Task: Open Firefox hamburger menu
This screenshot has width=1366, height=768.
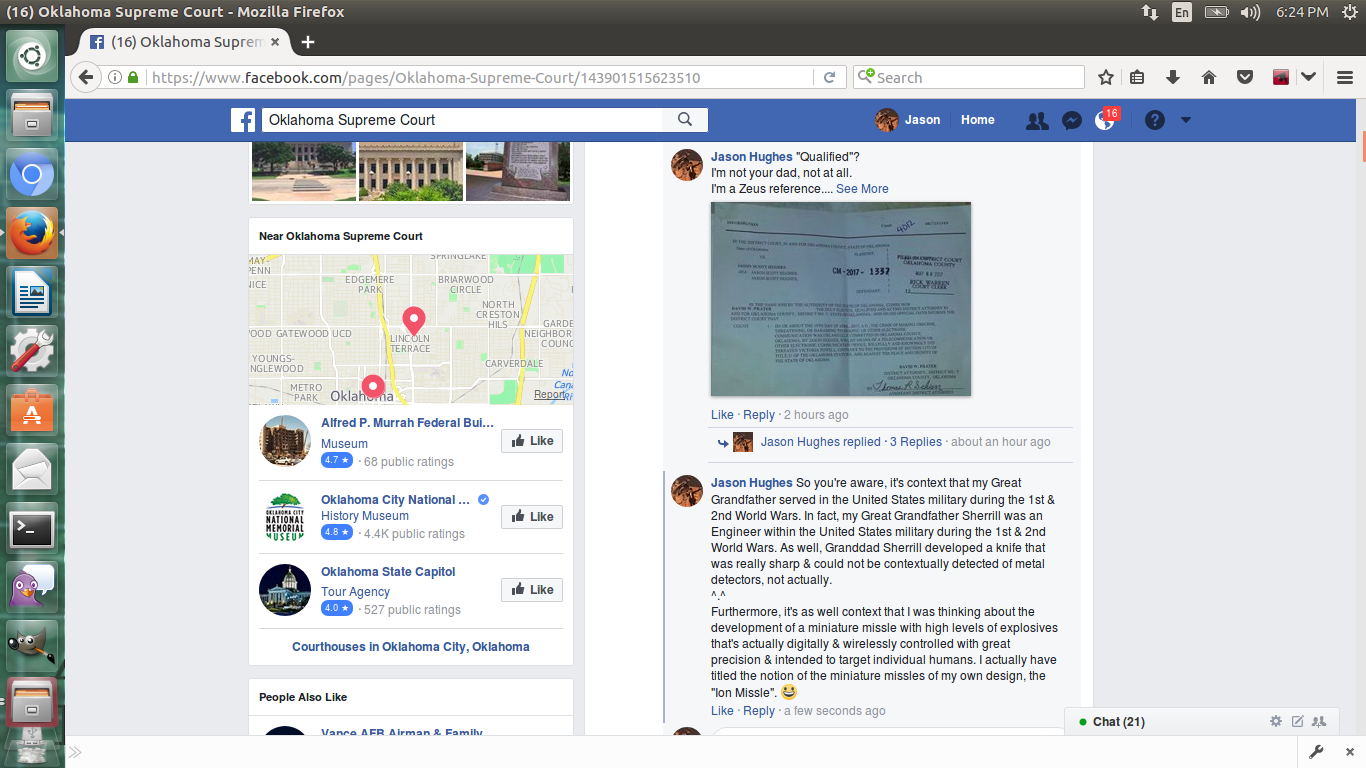Action: pyautogui.click(x=1345, y=77)
